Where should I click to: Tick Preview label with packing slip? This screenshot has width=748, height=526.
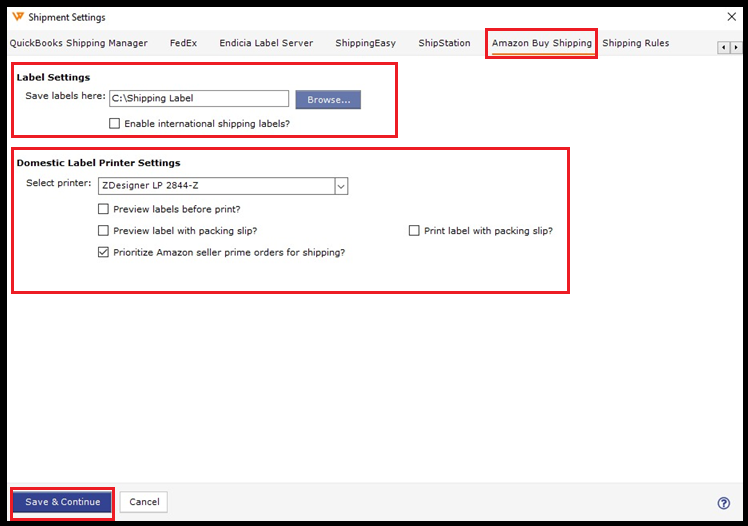pyautogui.click(x=103, y=231)
